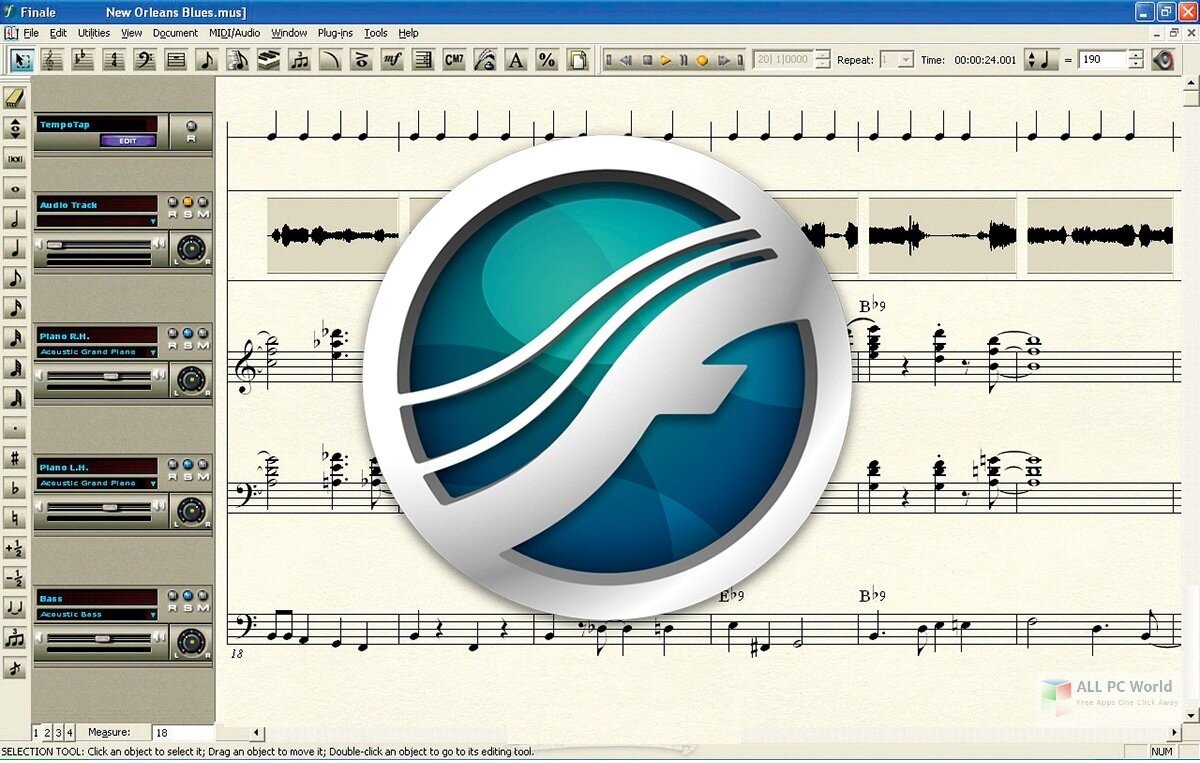Select the Clef tool bass clef icon
Image resolution: width=1200 pixels, height=763 pixels.
click(x=145, y=60)
